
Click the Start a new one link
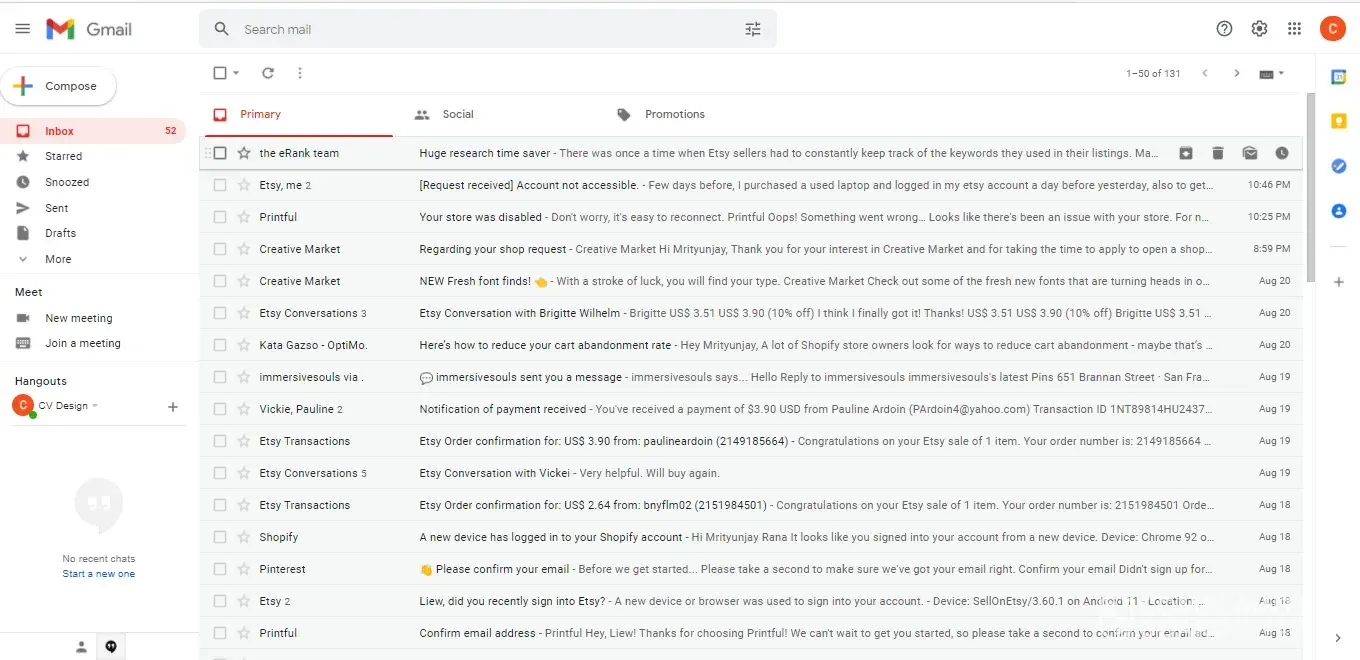98,574
